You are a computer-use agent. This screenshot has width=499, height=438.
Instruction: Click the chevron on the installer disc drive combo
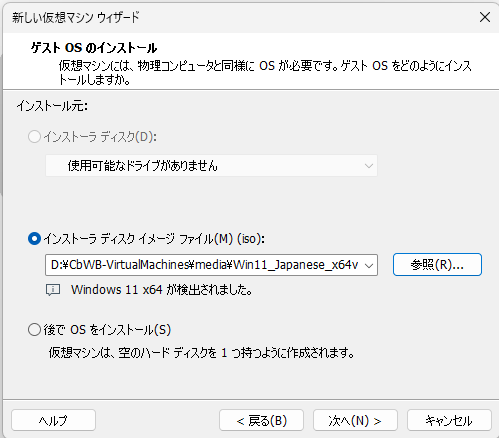[369, 166]
